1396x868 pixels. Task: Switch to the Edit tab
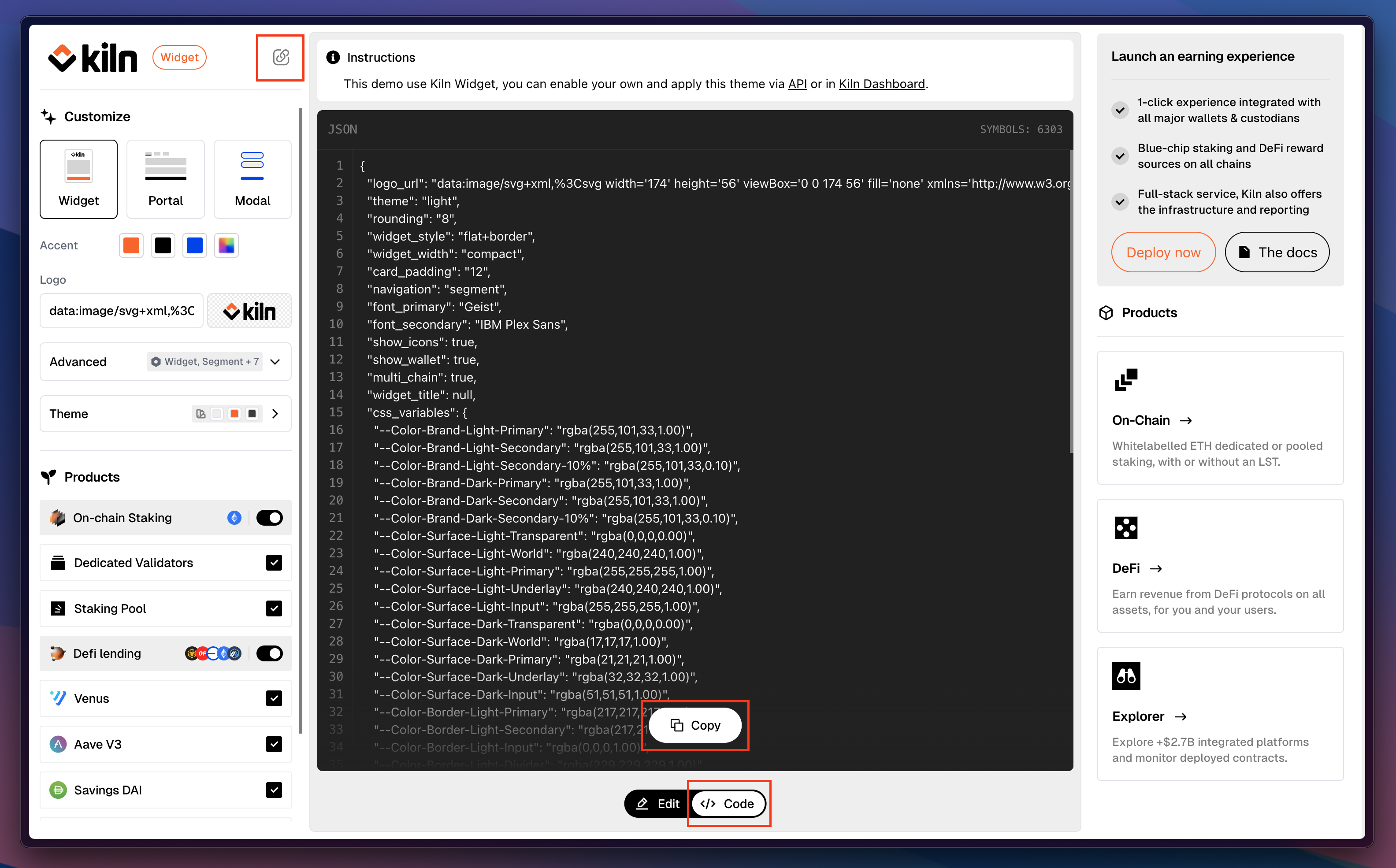pos(658,804)
